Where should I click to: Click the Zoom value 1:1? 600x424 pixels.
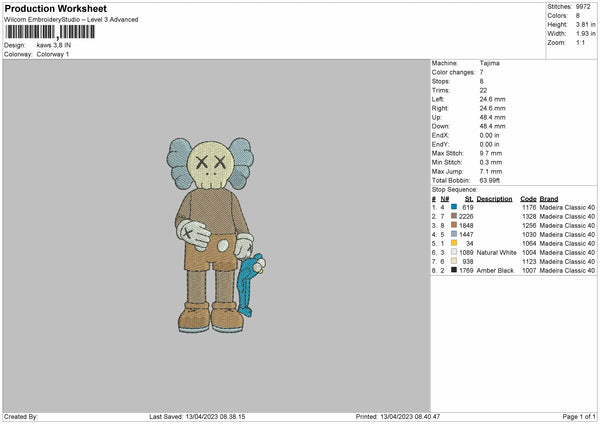click(x=580, y=42)
